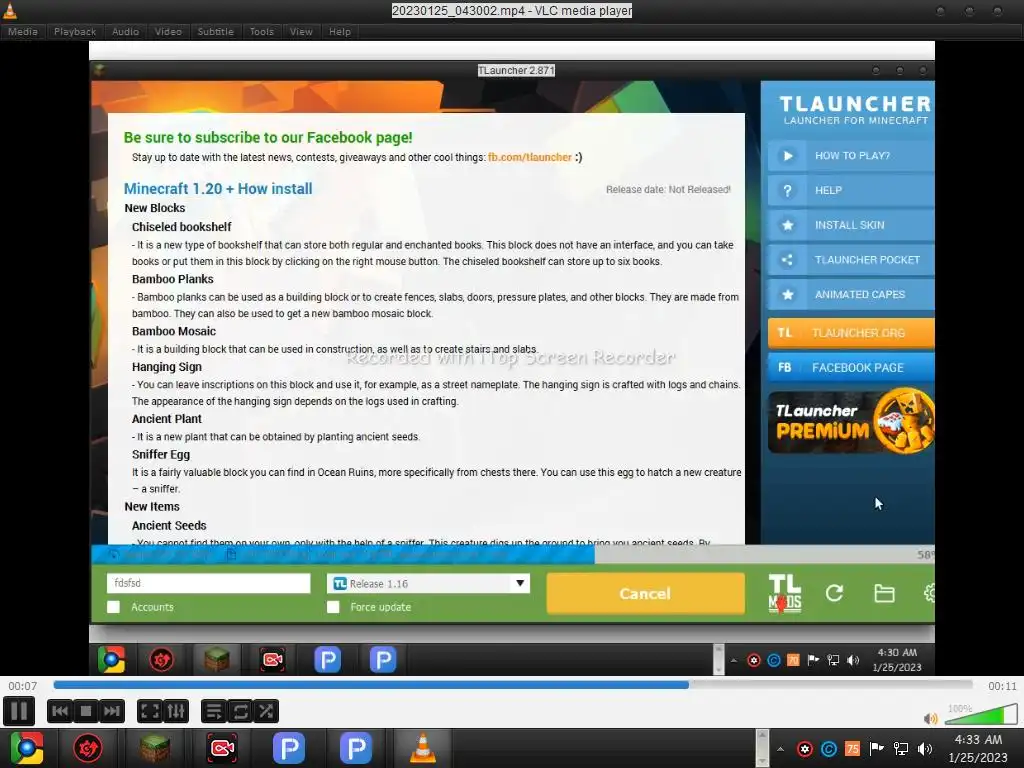Screen dimensions: 1024x768
Task: Toggle random shuffle playback in VLC
Action: (266, 711)
